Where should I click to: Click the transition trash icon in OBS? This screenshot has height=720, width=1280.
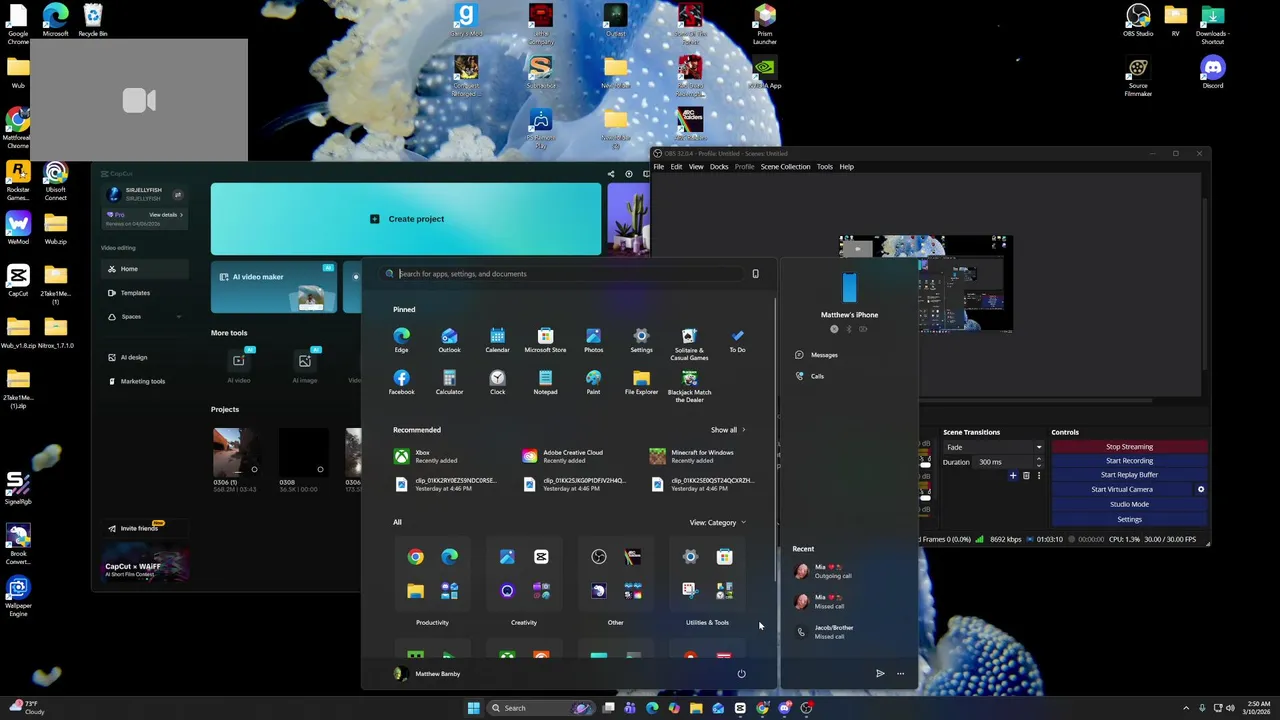pyautogui.click(x=1026, y=476)
